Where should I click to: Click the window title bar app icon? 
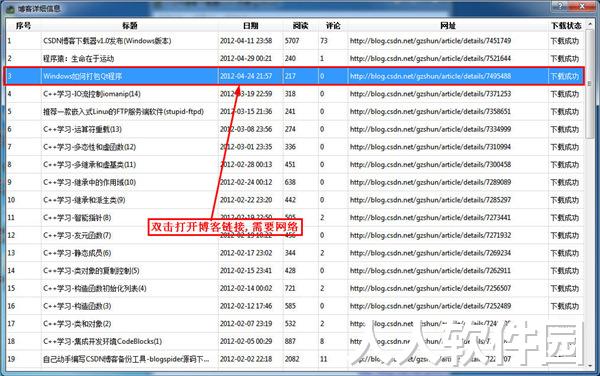pyautogui.click(x=10, y=8)
